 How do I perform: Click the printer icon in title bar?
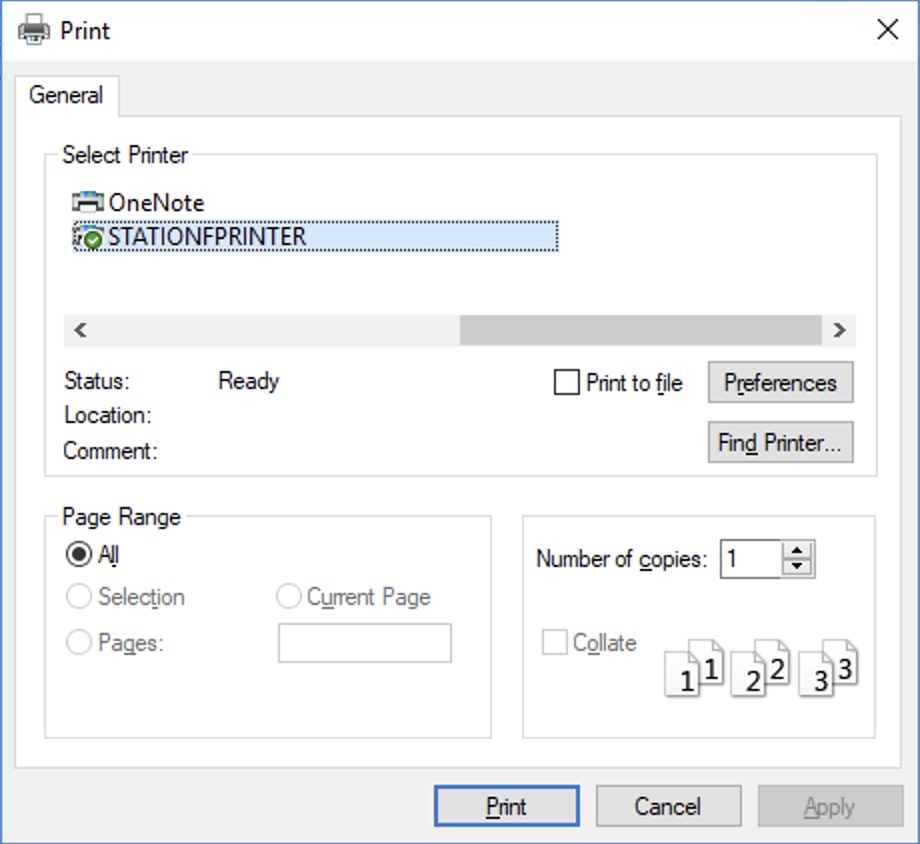(34, 30)
